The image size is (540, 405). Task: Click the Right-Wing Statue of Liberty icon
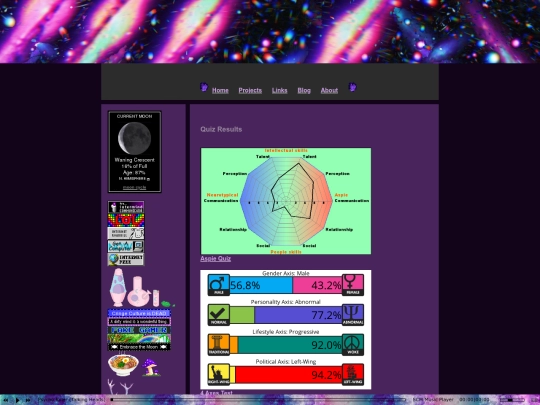pyautogui.click(x=219, y=375)
